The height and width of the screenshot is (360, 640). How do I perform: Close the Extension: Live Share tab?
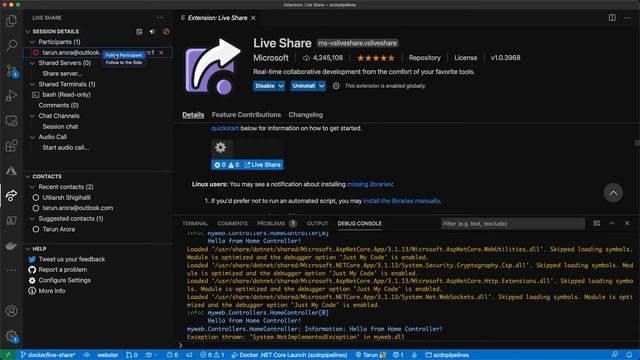tap(253, 18)
